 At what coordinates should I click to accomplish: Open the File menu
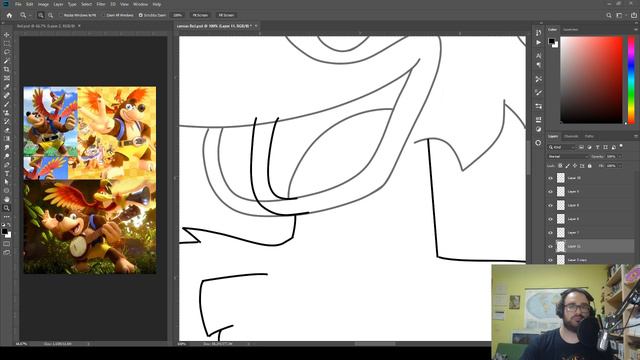pos(18,4)
